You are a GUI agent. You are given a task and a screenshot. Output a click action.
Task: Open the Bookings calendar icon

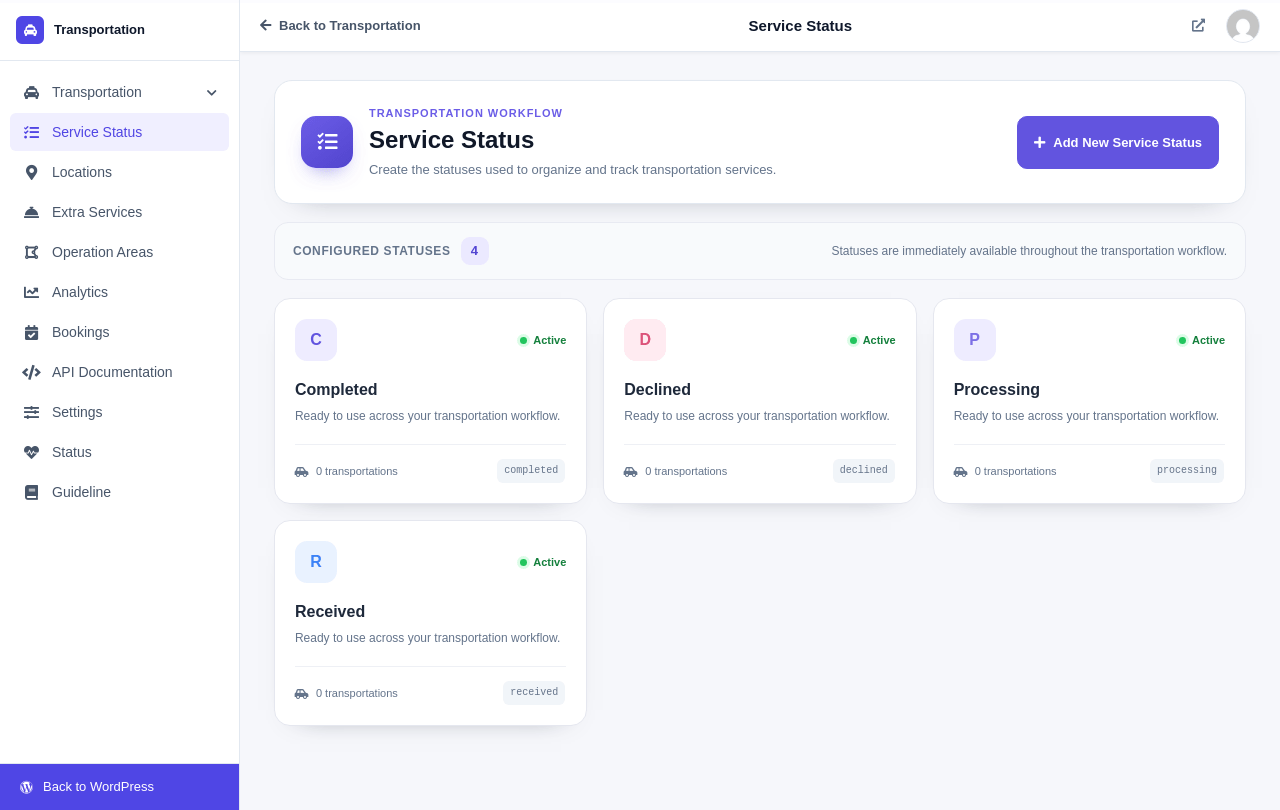coord(31,332)
